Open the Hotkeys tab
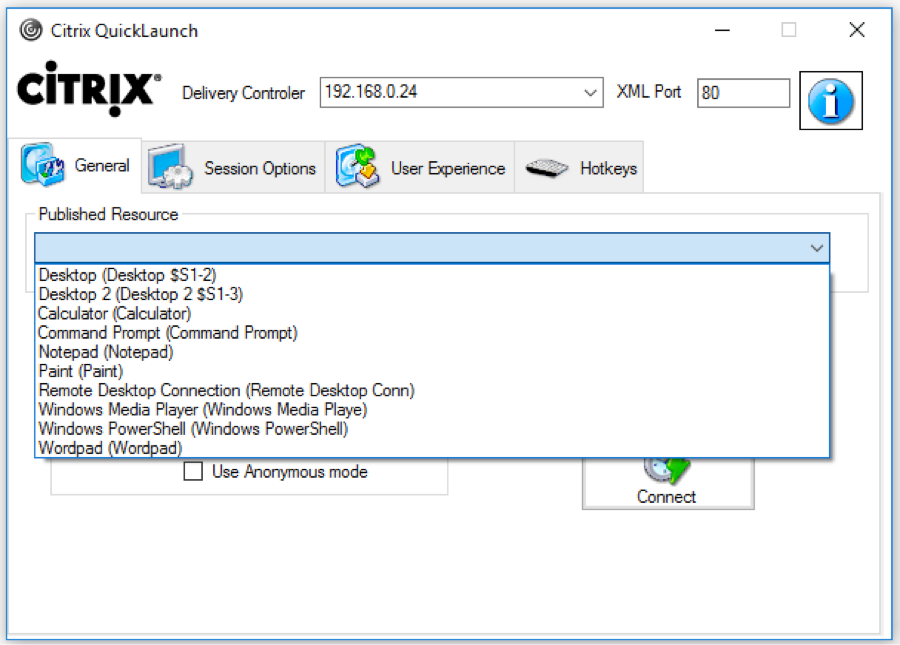The width and height of the screenshot is (900, 645). coord(579,167)
